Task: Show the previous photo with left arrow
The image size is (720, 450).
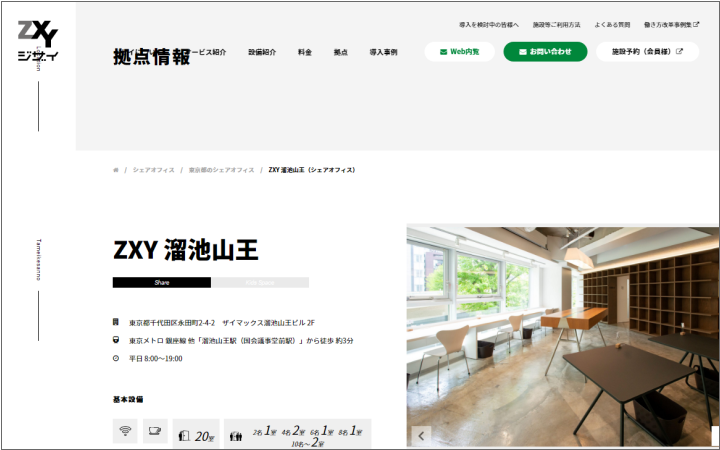Action: point(422,436)
